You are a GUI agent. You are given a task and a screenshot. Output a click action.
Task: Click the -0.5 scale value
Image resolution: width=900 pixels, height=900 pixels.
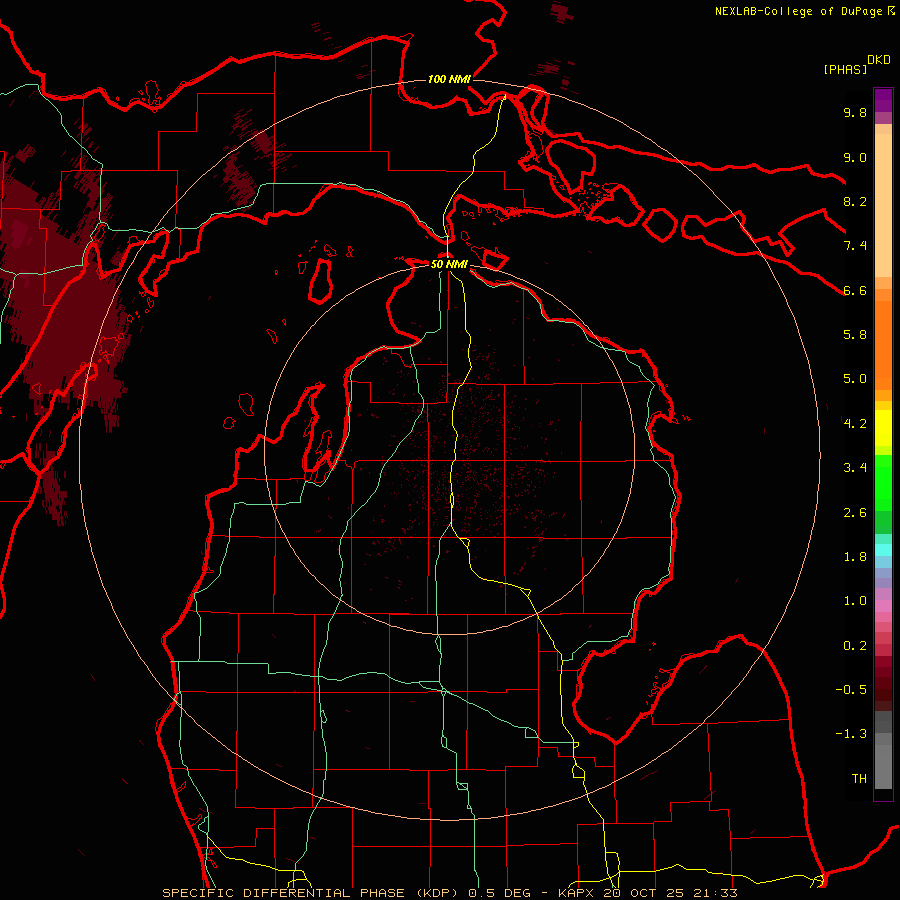(851, 690)
